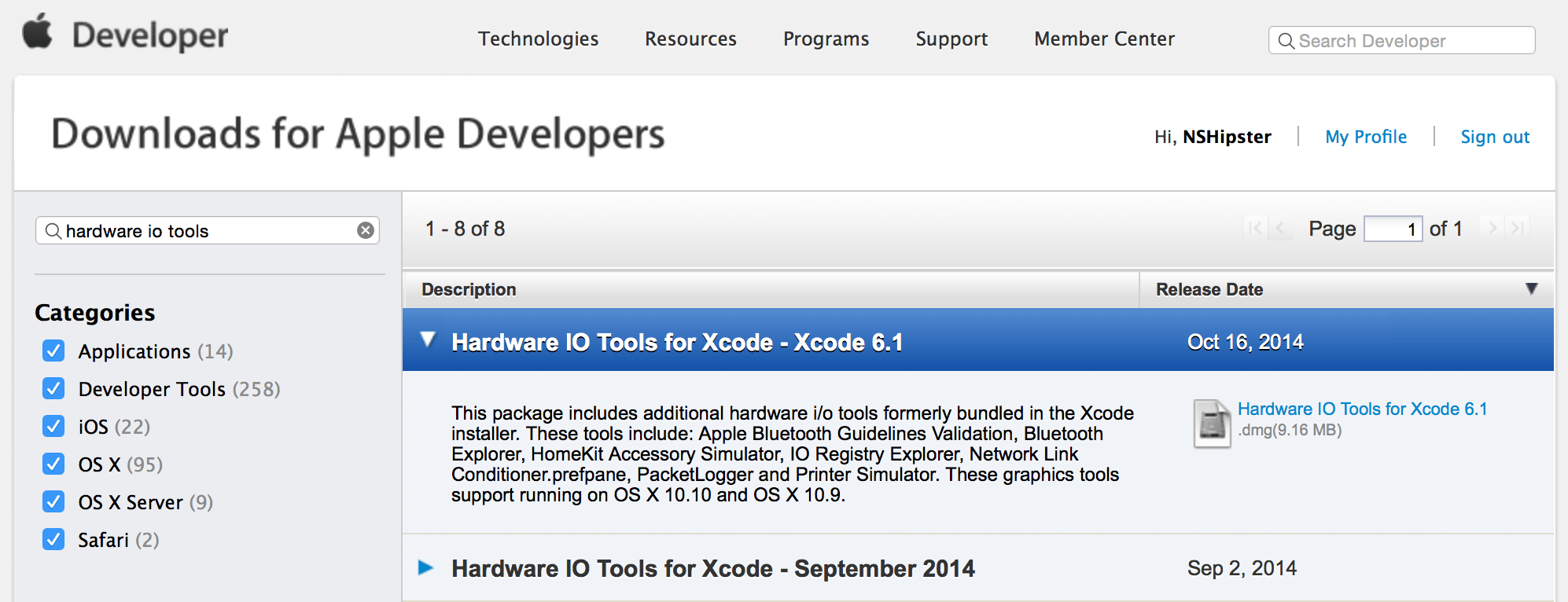Select Hardware IO Tools Xcode 6.1 title
This screenshot has width=1568, height=602.
click(677, 342)
